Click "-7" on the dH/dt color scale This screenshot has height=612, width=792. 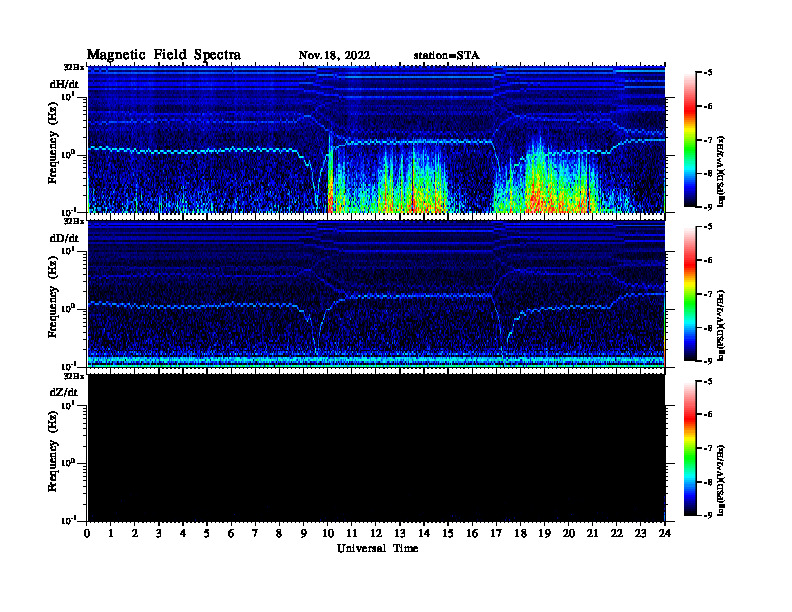tap(708, 140)
